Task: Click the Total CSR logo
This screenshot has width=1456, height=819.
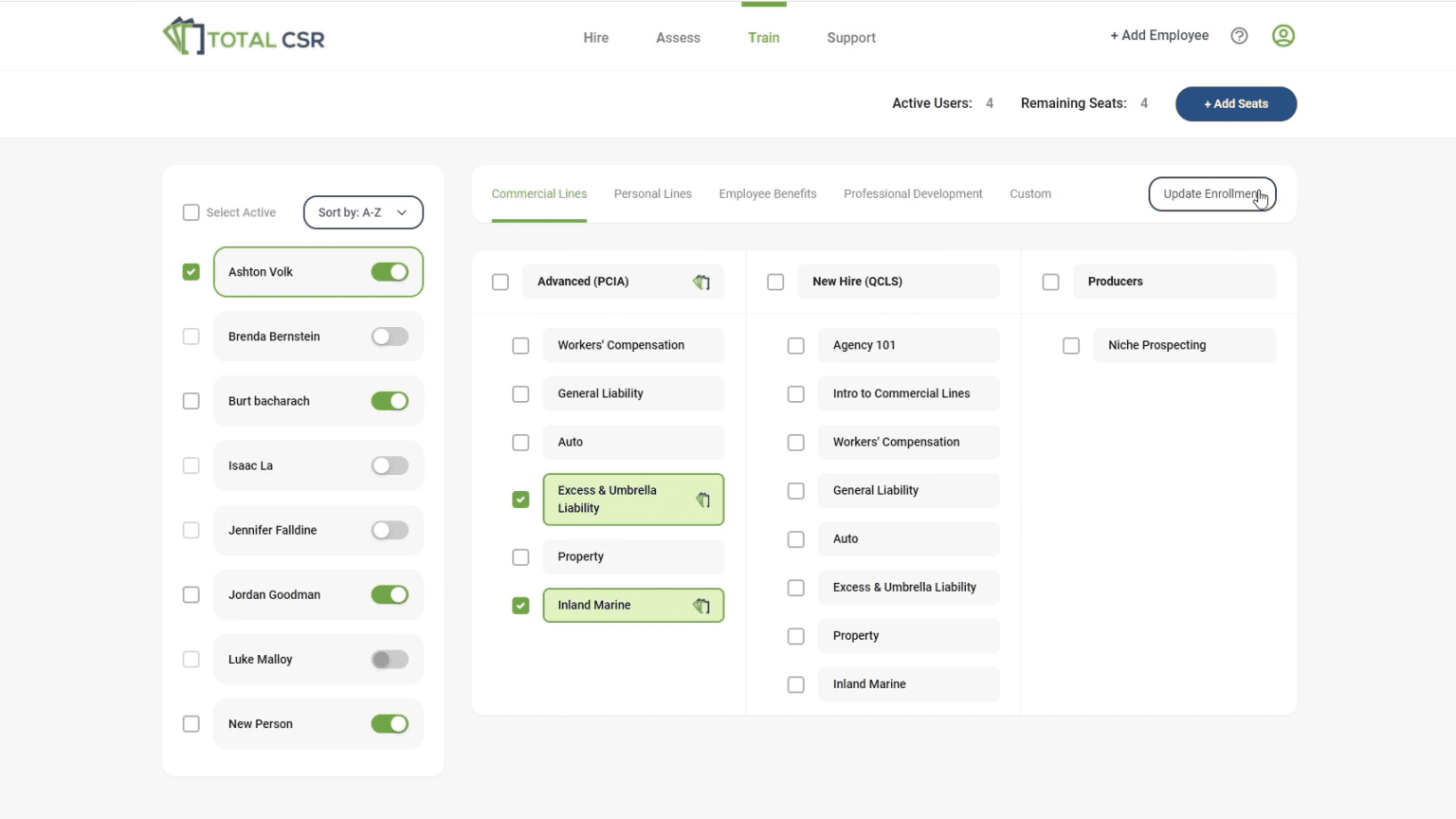Action: [244, 37]
